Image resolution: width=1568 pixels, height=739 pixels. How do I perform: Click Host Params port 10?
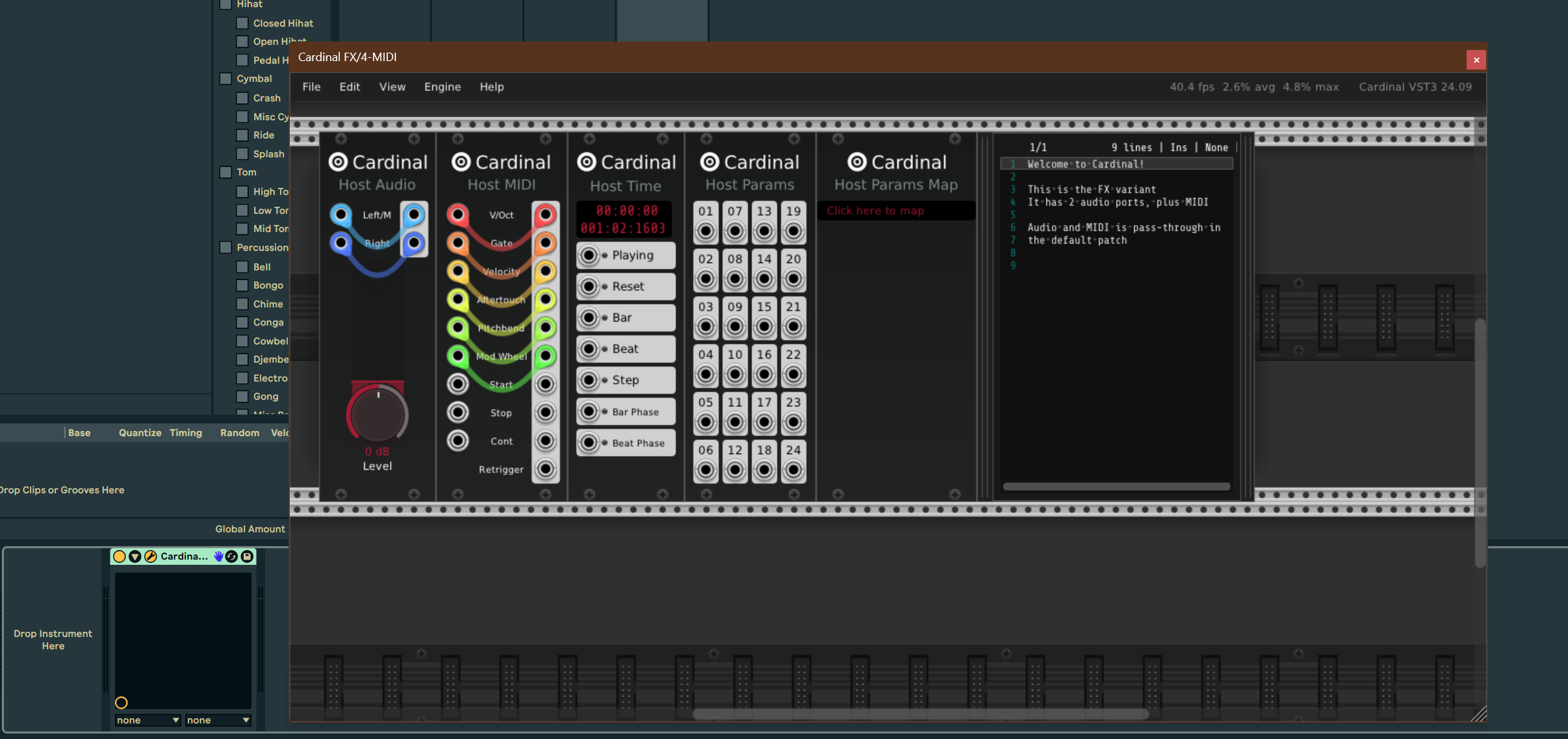(735, 374)
